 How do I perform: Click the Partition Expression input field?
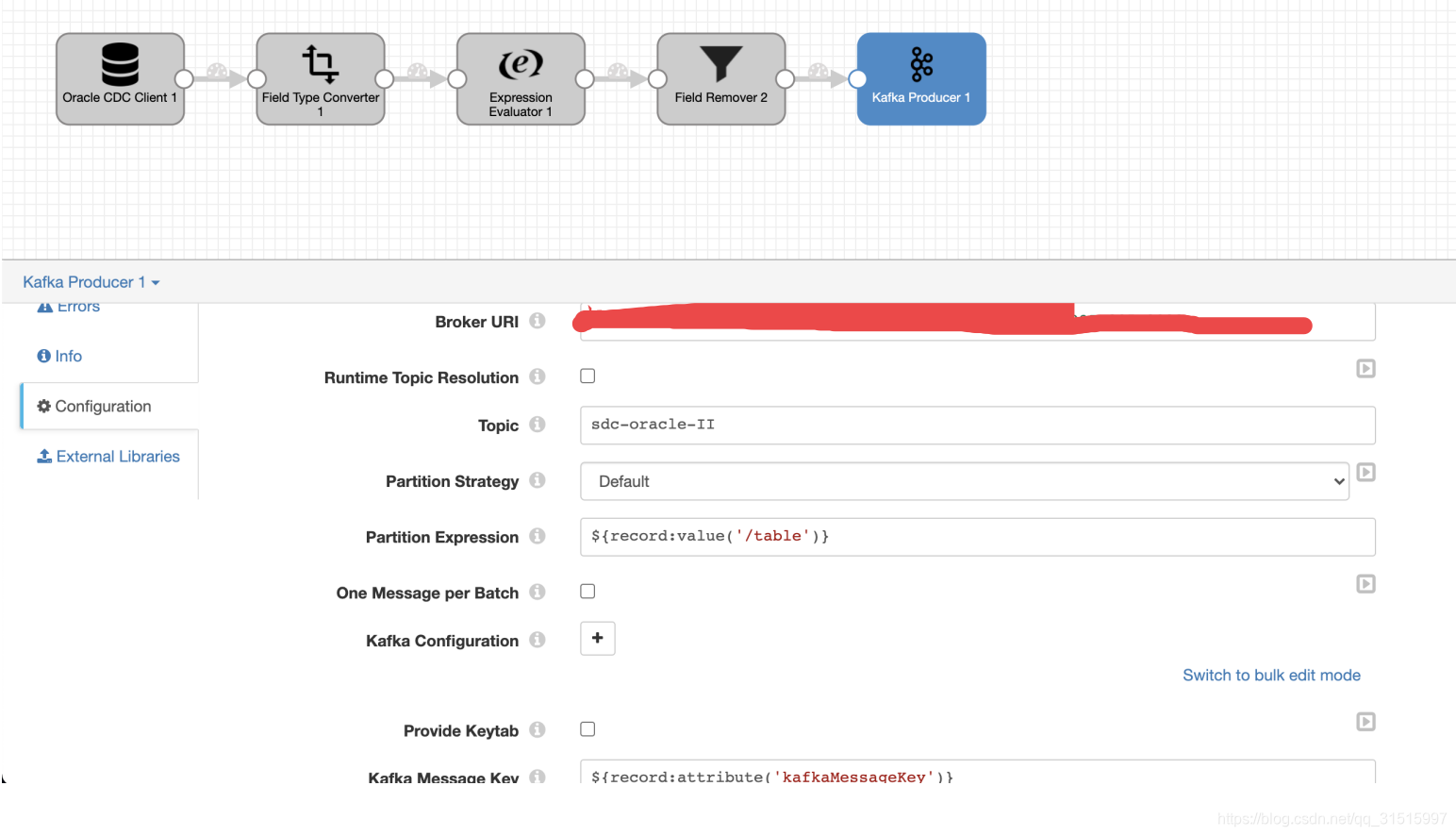coord(978,537)
